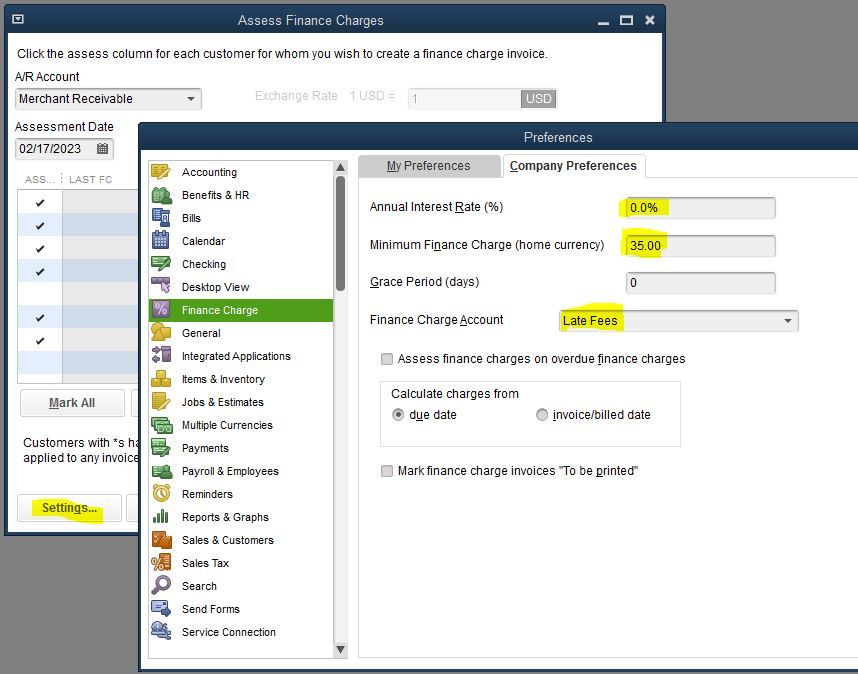Click the Exchange Rate value field
The height and width of the screenshot is (674, 858).
464,99
